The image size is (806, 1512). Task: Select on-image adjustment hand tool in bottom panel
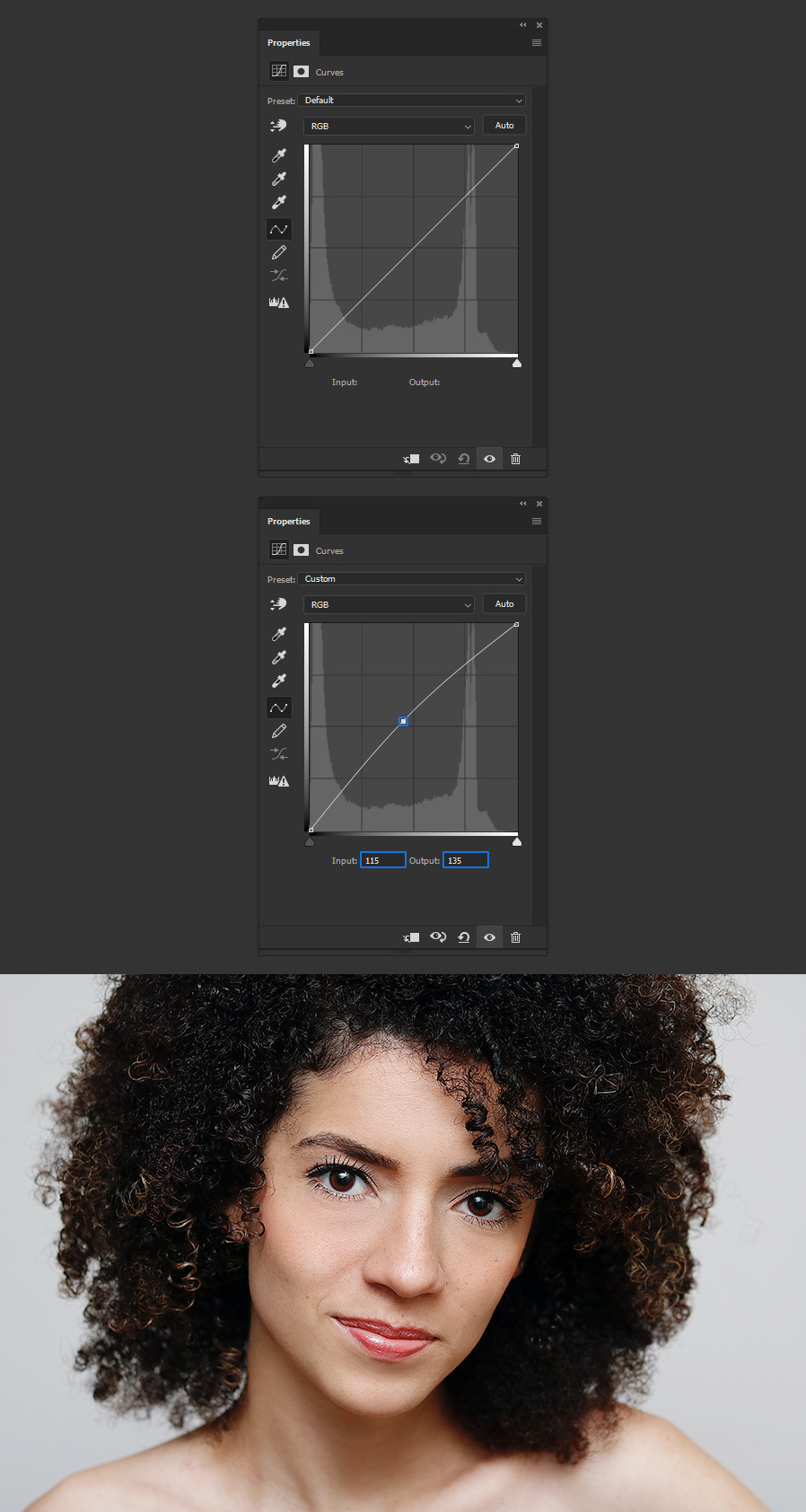[278, 604]
